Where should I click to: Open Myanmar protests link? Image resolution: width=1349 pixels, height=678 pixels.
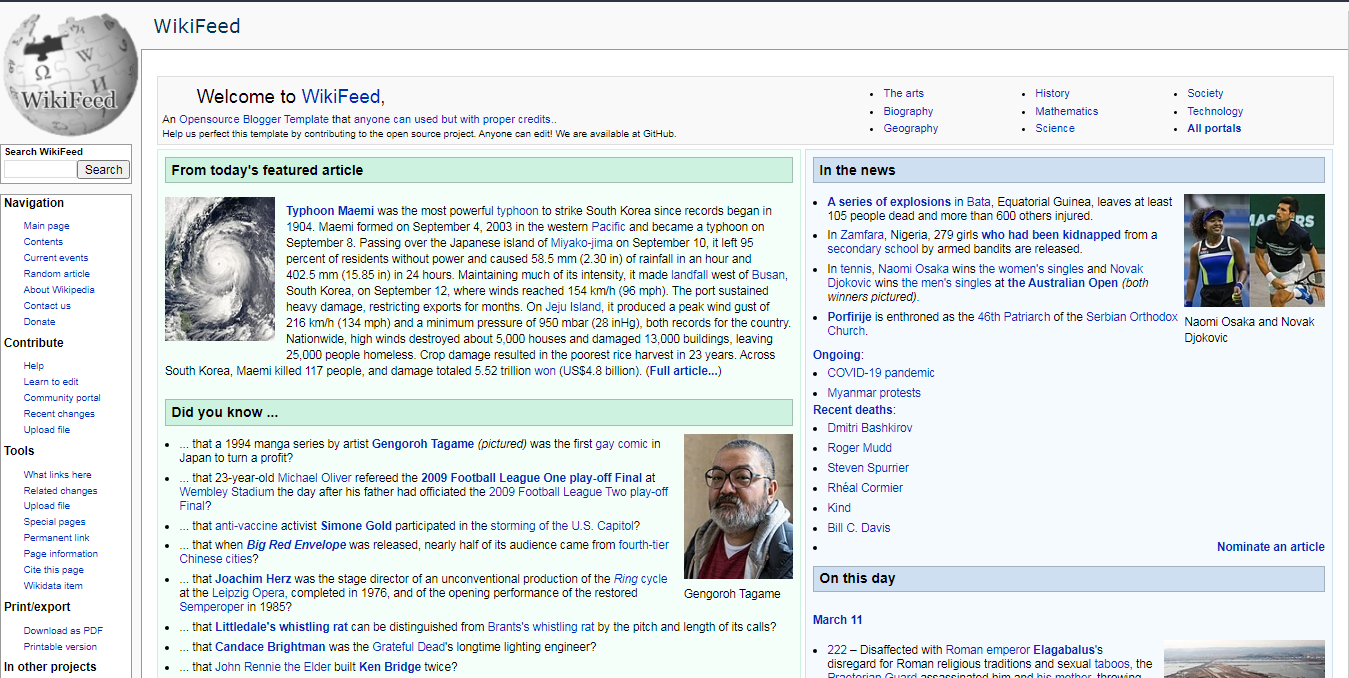874,393
